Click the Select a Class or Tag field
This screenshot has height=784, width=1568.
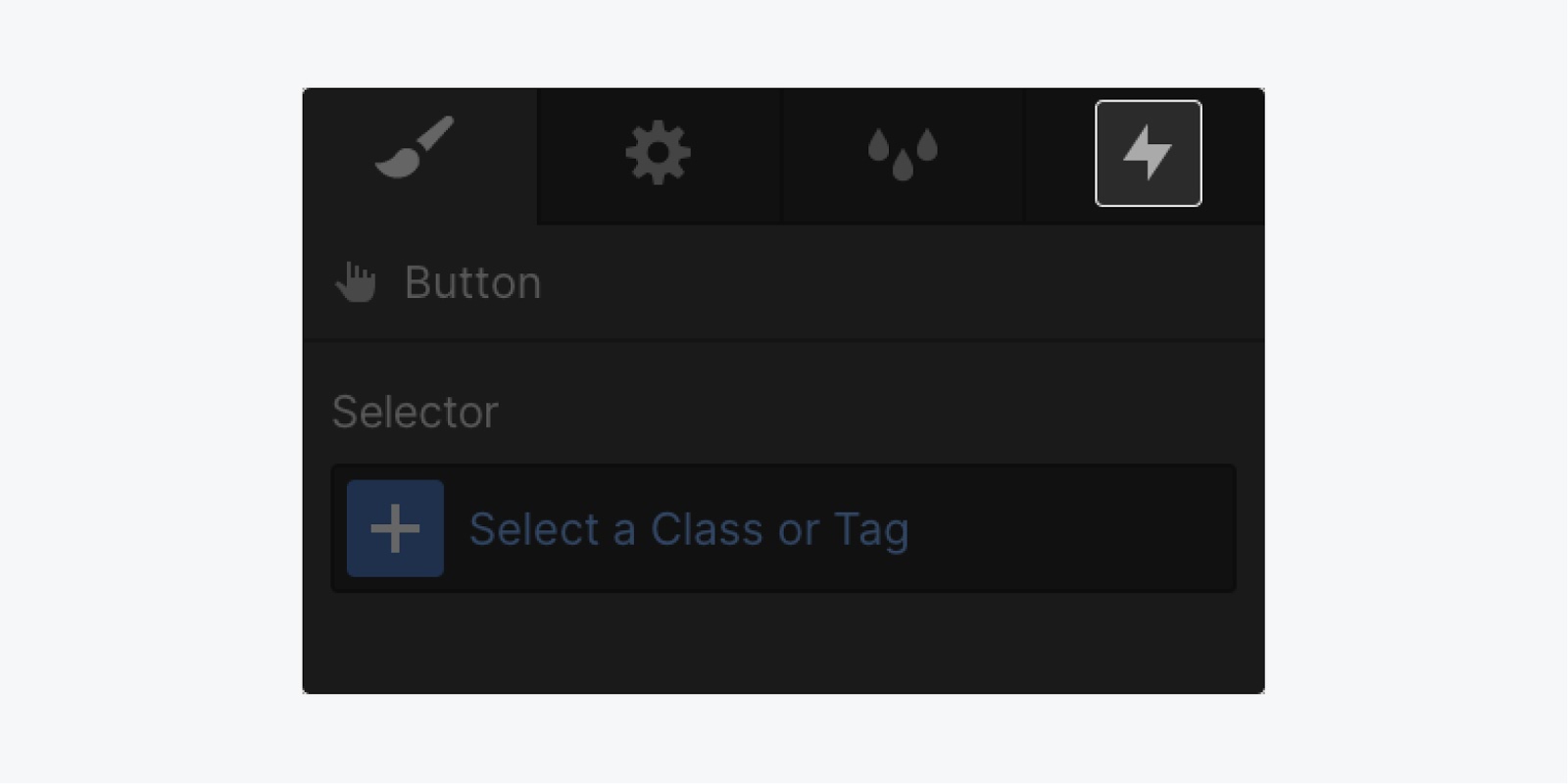point(783,528)
